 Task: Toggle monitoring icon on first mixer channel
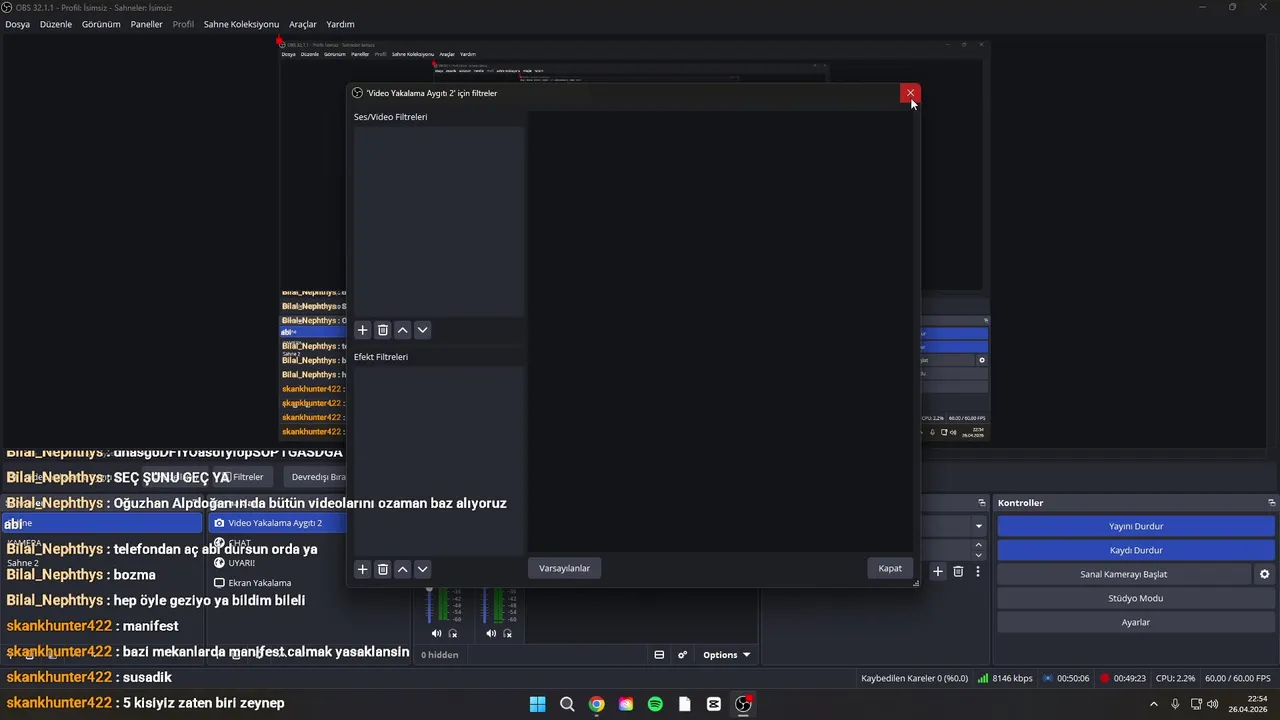[453, 633]
